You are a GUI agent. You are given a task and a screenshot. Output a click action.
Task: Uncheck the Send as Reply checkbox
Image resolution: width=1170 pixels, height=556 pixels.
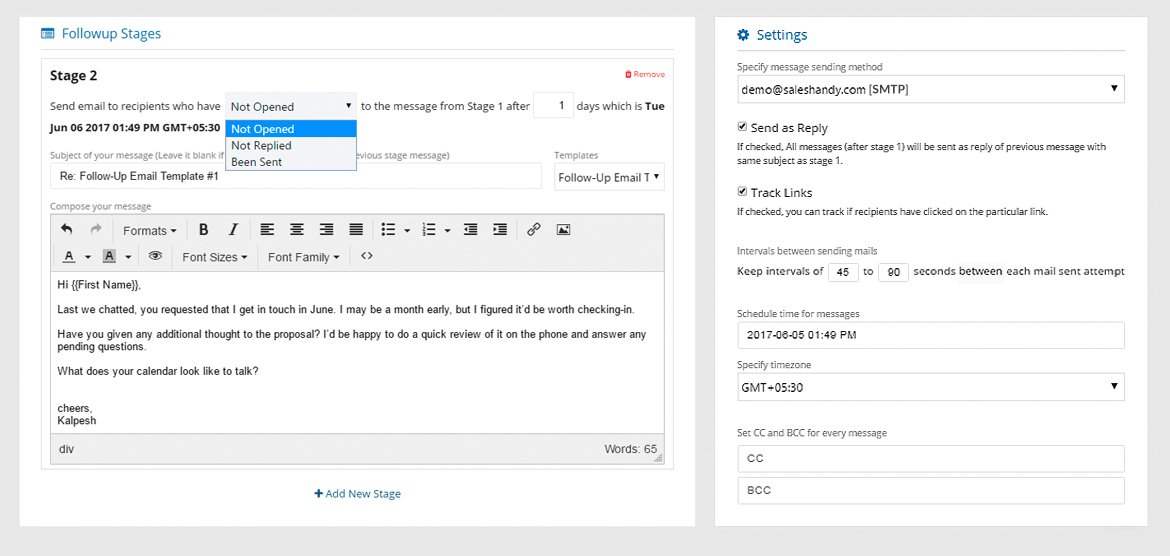742,127
